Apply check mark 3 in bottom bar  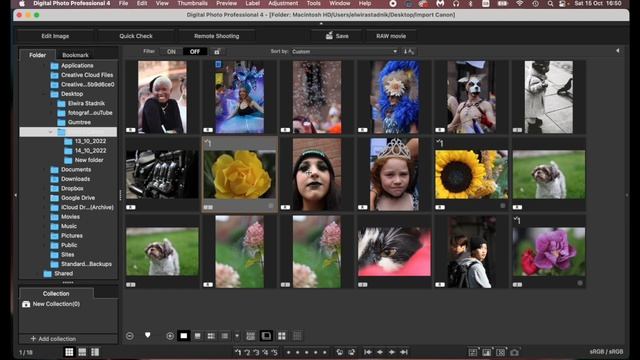coord(256,352)
